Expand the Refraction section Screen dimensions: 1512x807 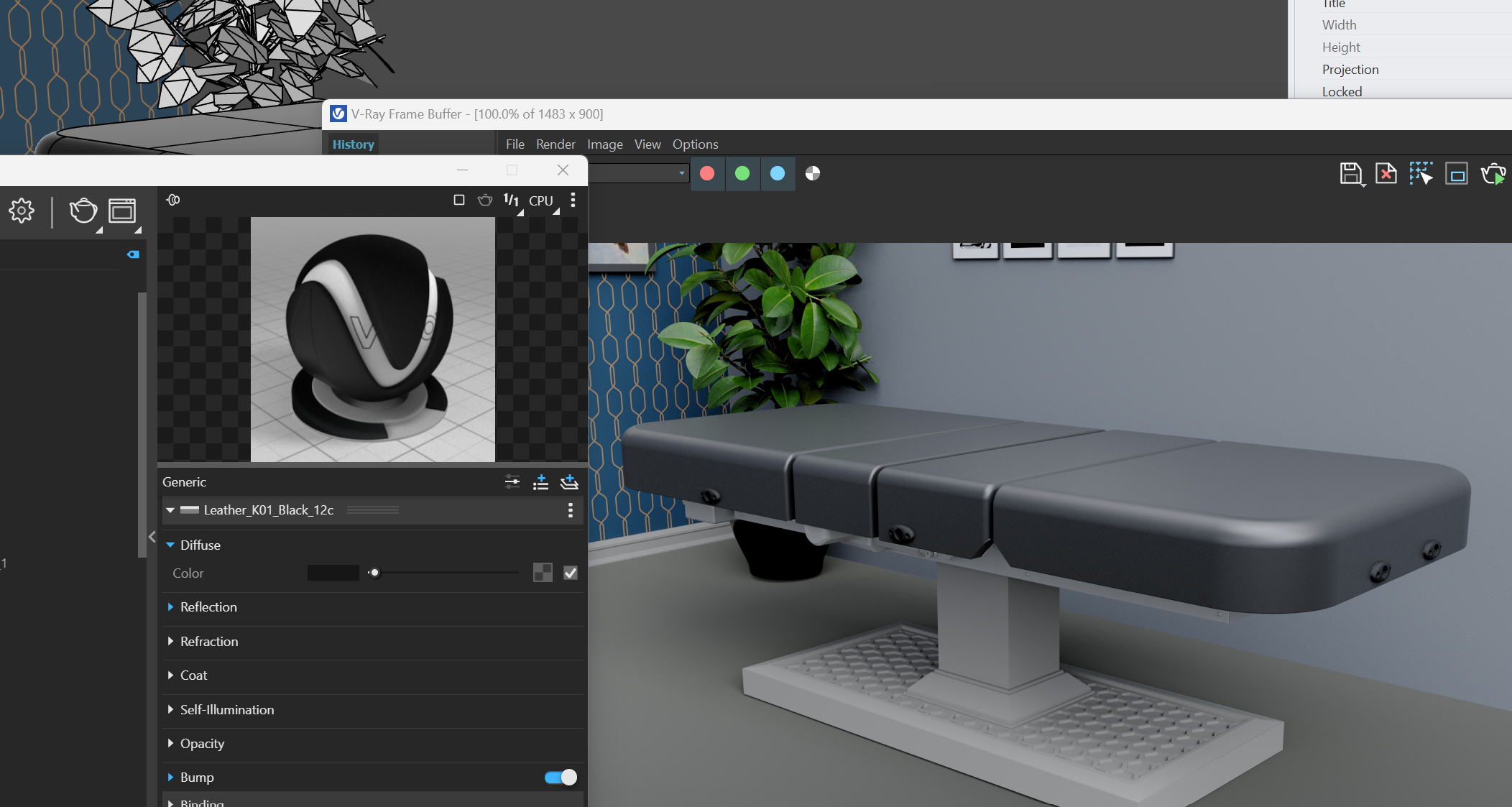pyautogui.click(x=170, y=641)
